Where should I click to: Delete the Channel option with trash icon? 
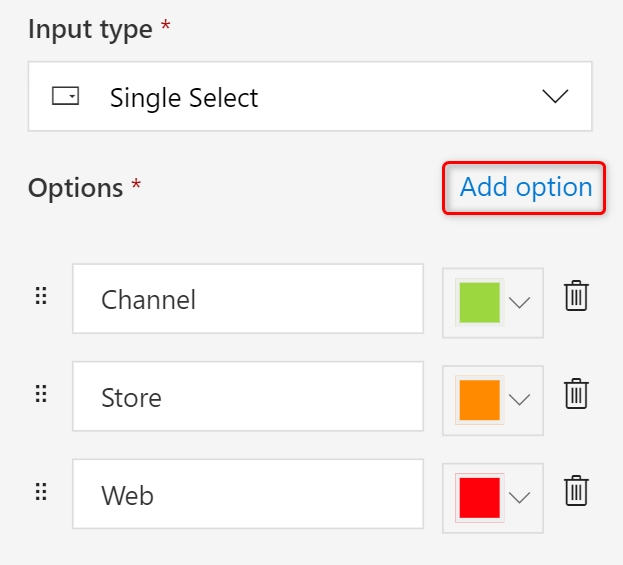pyautogui.click(x=576, y=297)
